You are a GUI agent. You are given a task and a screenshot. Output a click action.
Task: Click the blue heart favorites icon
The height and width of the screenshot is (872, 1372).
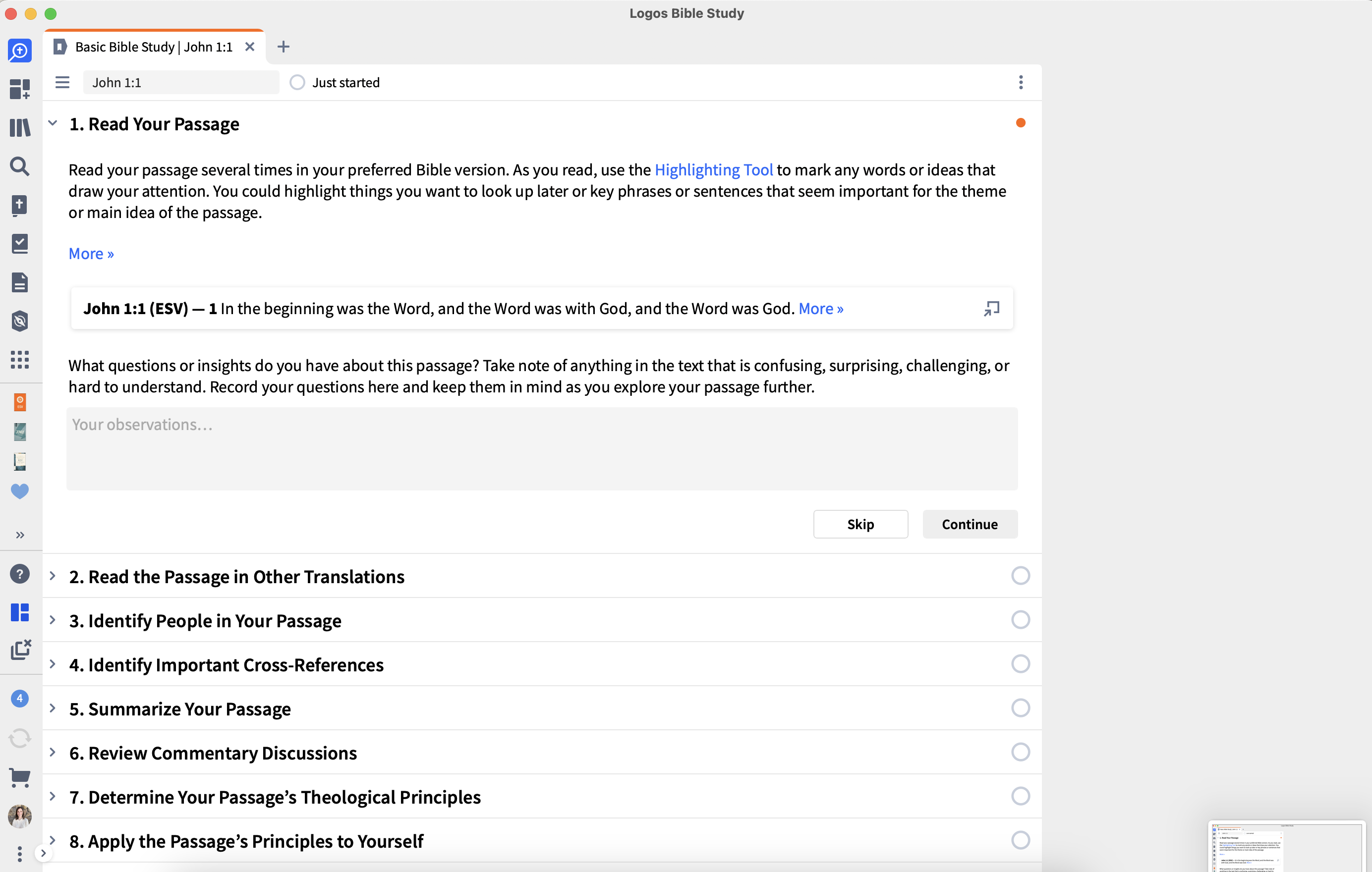[x=20, y=491]
